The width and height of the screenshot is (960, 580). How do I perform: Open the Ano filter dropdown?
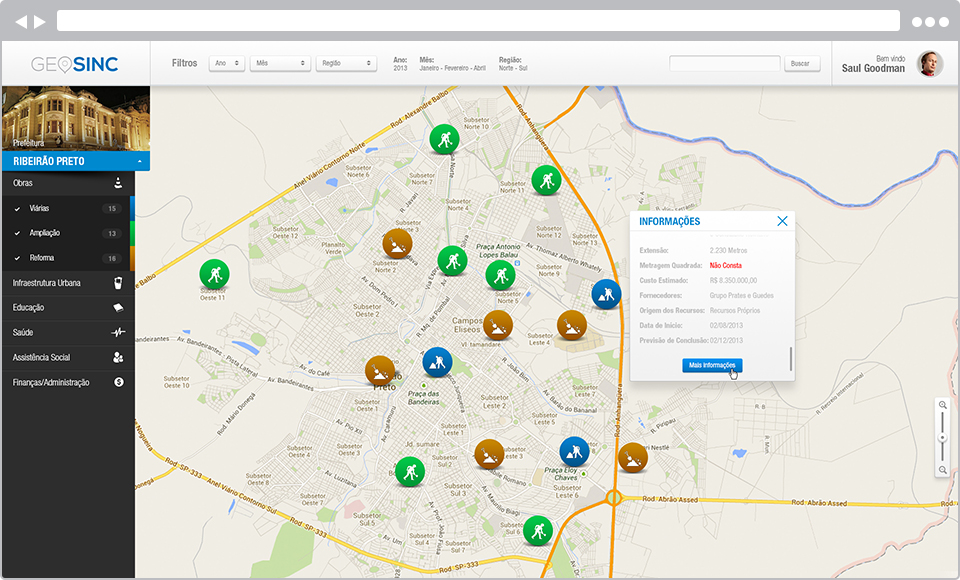[227, 63]
